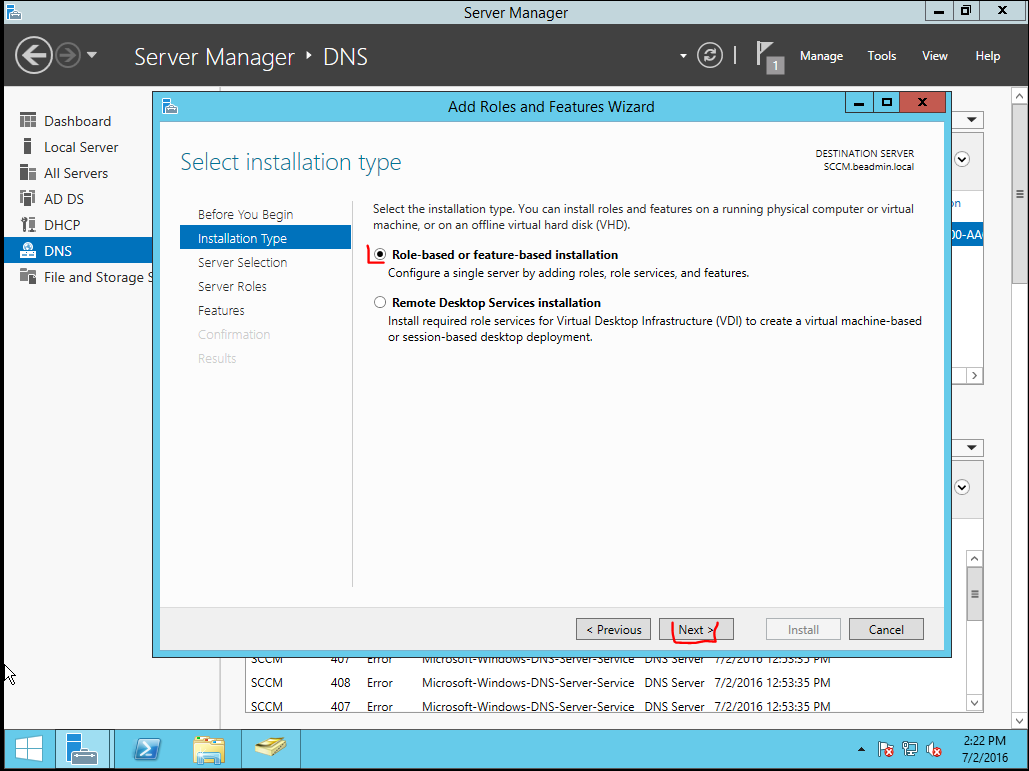This screenshot has height=771, width=1029.
Task: Open the Manage menu
Action: pos(821,56)
